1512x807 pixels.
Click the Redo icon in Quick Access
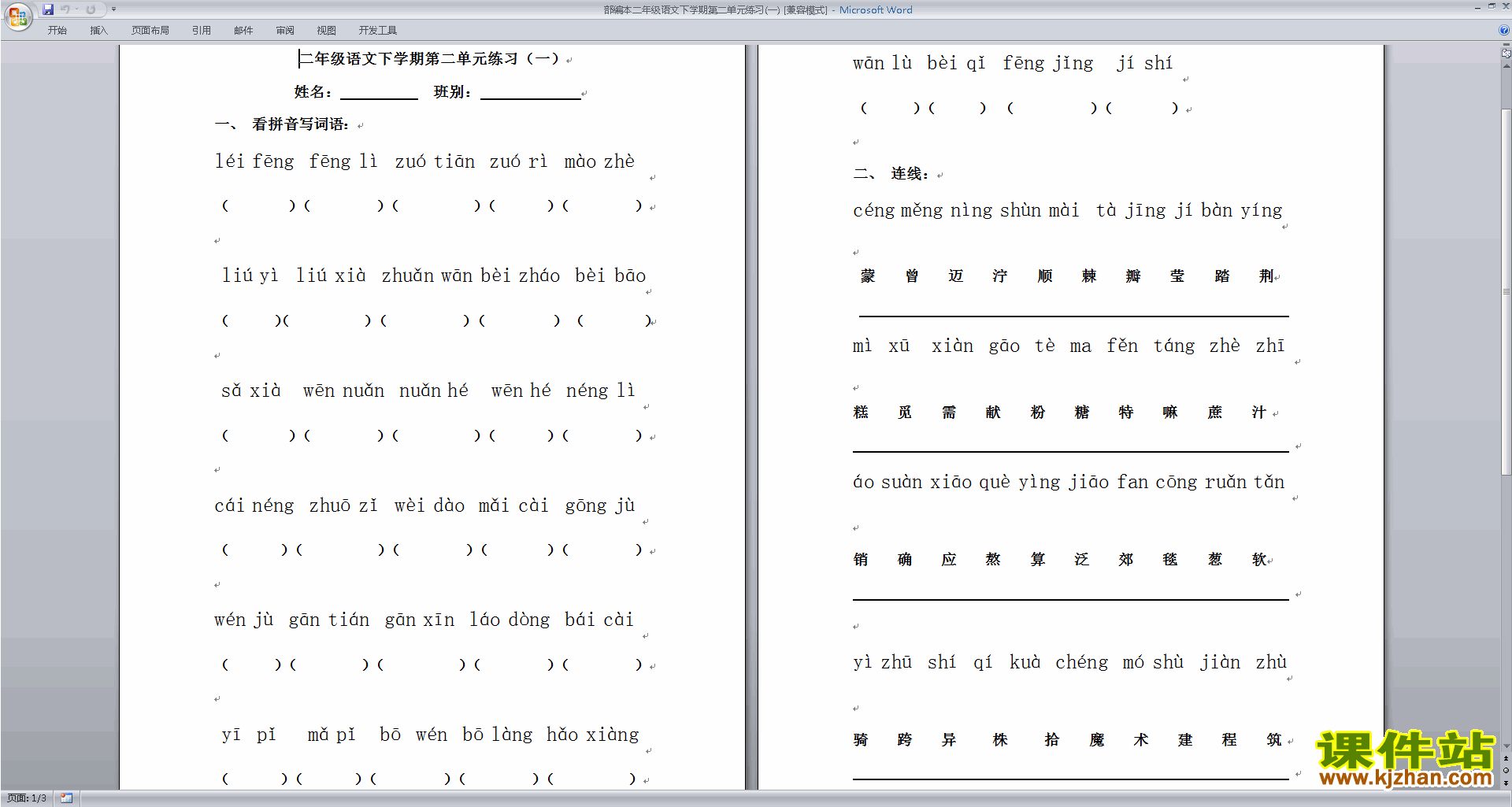tap(91, 9)
